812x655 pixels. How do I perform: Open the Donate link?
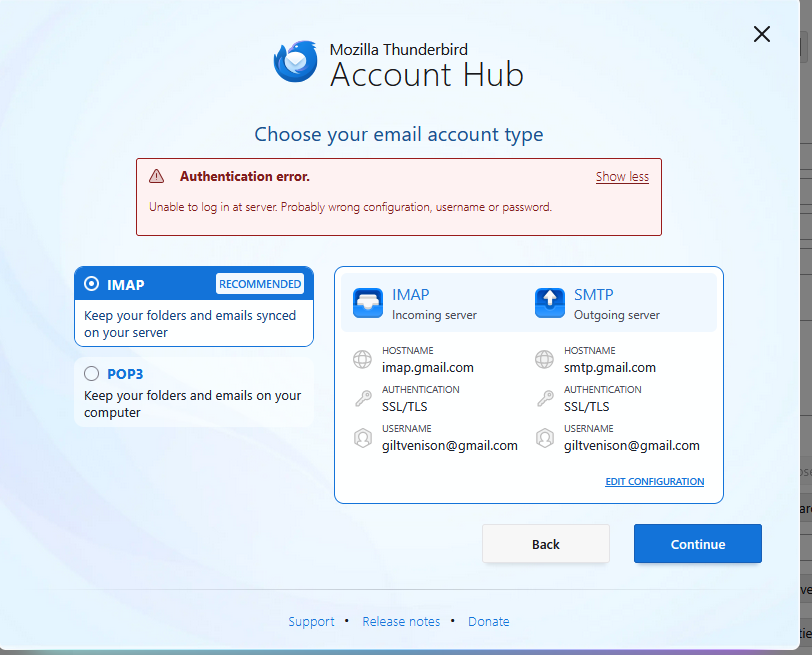pos(489,621)
